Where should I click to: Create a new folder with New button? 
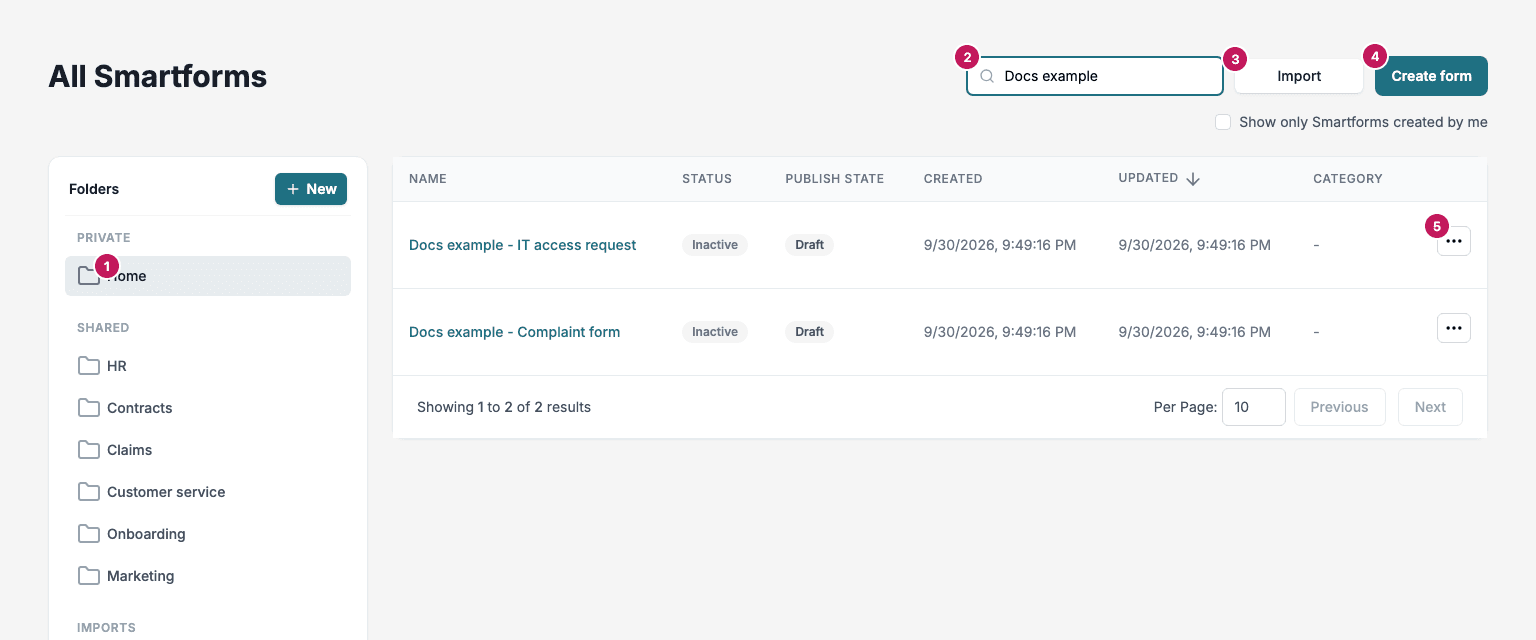[311, 189]
